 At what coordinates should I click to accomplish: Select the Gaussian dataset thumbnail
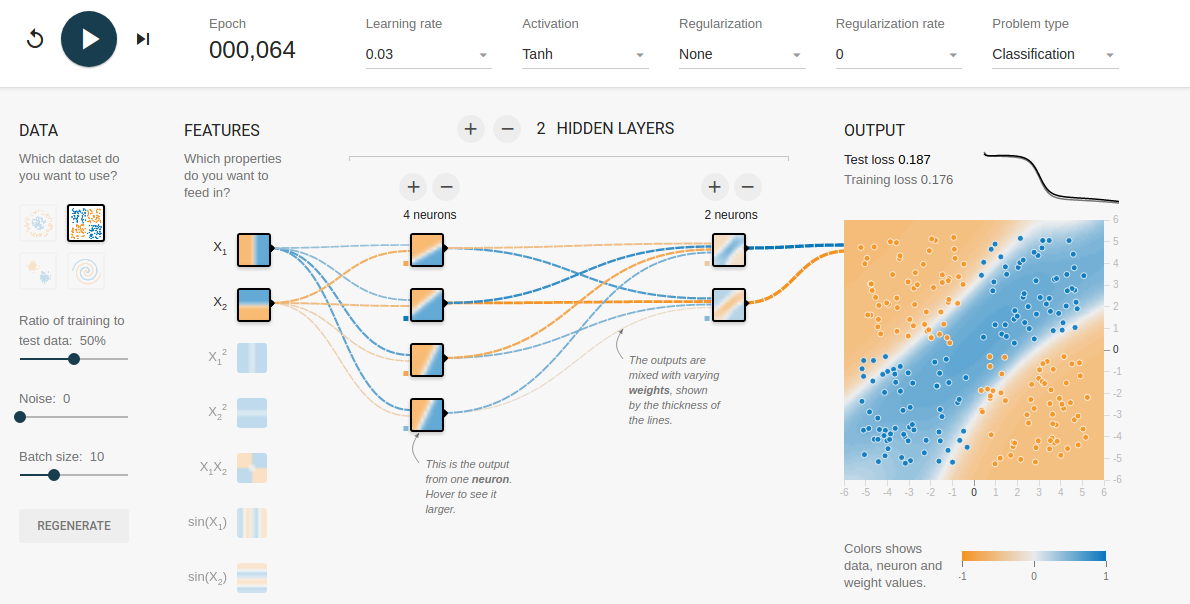pos(38,271)
